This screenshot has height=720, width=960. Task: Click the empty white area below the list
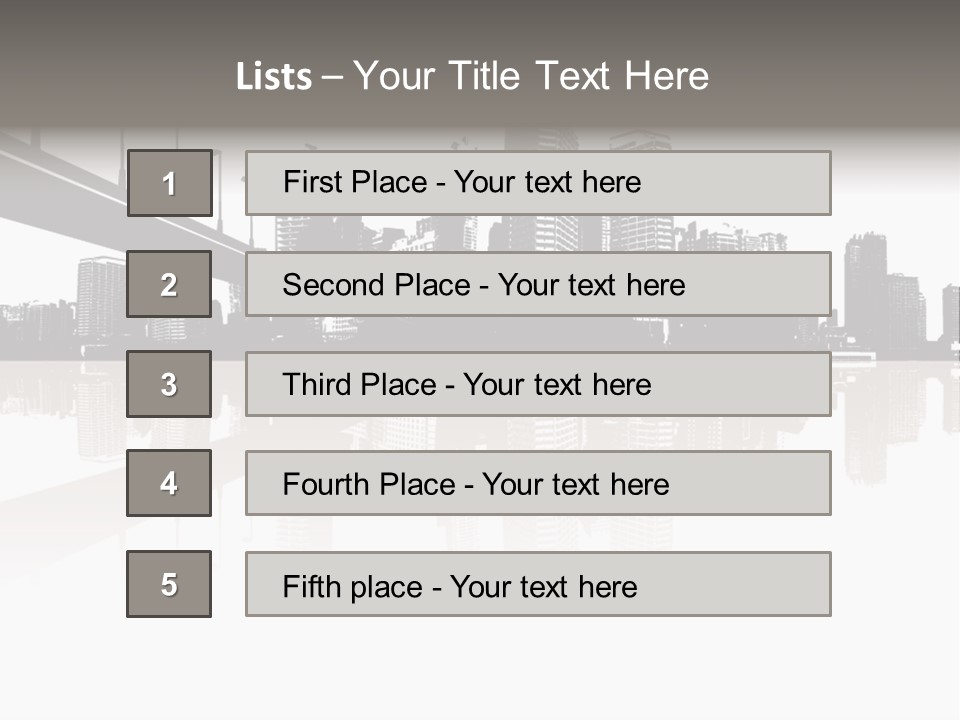(480, 670)
